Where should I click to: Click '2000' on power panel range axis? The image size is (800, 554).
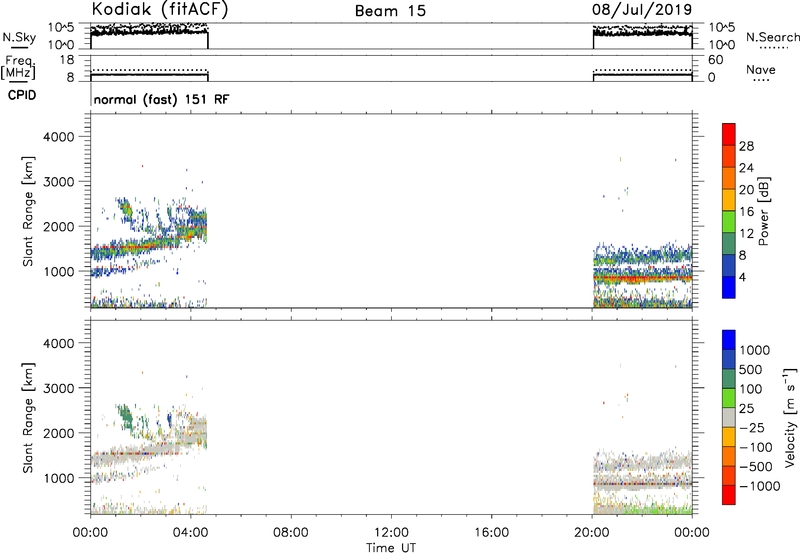coord(58,226)
